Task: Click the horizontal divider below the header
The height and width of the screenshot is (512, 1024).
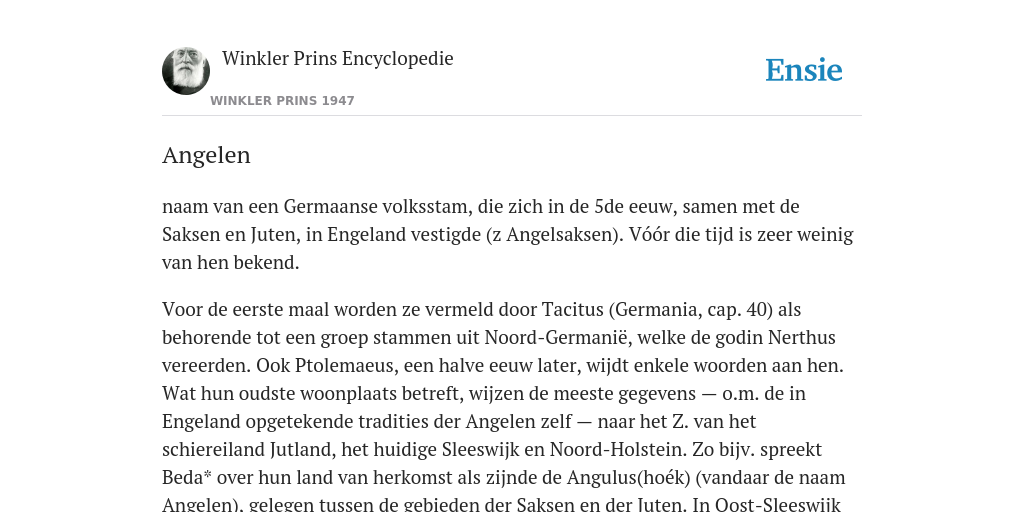Action: click(x=512, y=116)
